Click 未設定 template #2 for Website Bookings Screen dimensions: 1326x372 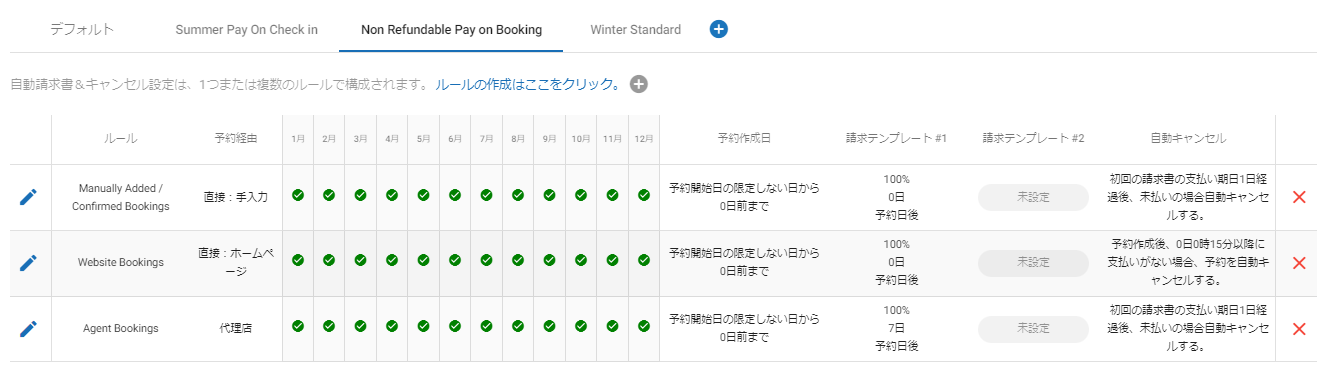pos(1033,262)
